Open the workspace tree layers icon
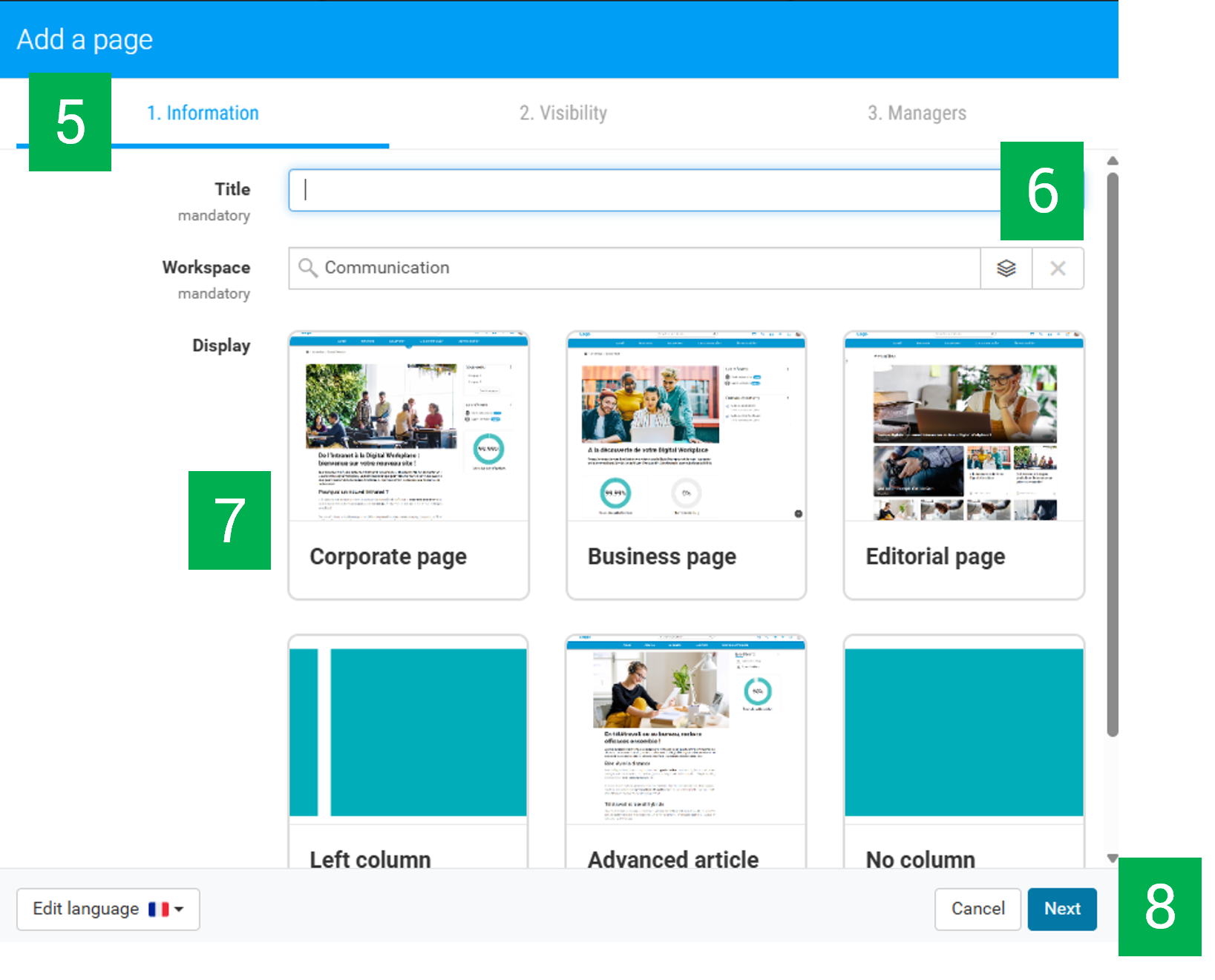This screenshot has width=1215, height=980. pos(1006,269)
